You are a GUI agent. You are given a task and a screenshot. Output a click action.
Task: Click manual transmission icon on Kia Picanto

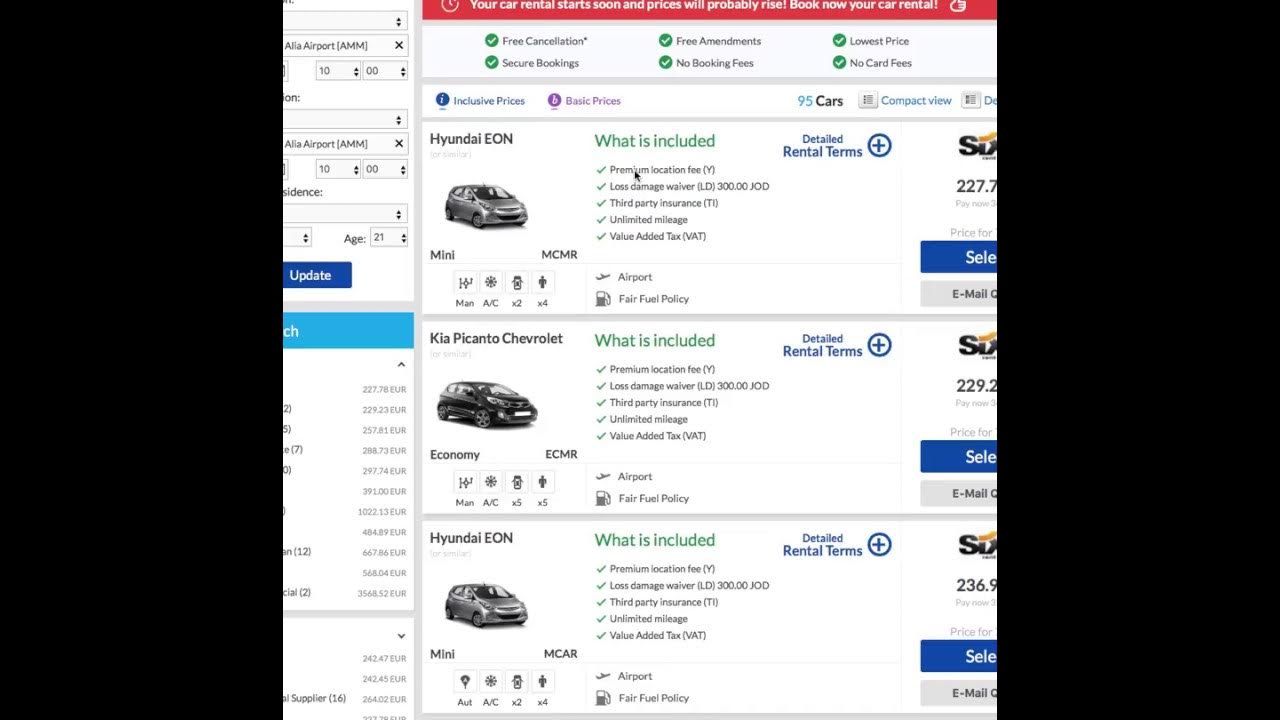click(x=465, y=482)
